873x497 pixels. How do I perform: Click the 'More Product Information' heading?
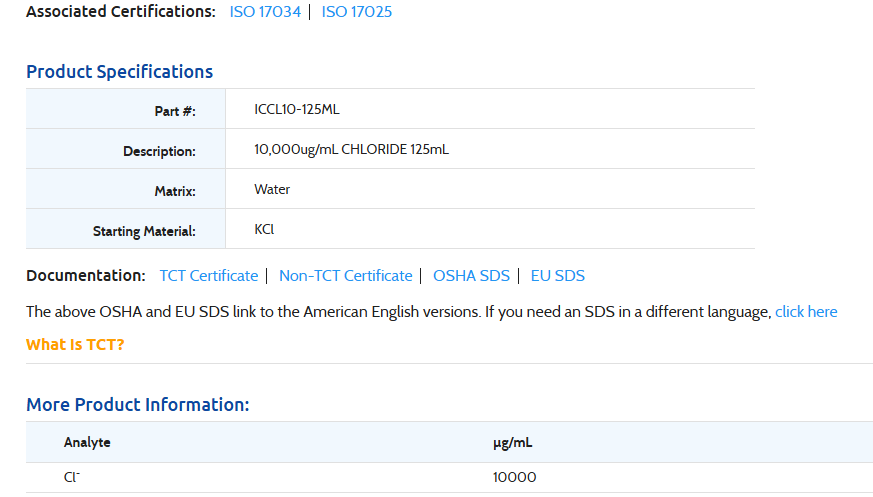137,405
